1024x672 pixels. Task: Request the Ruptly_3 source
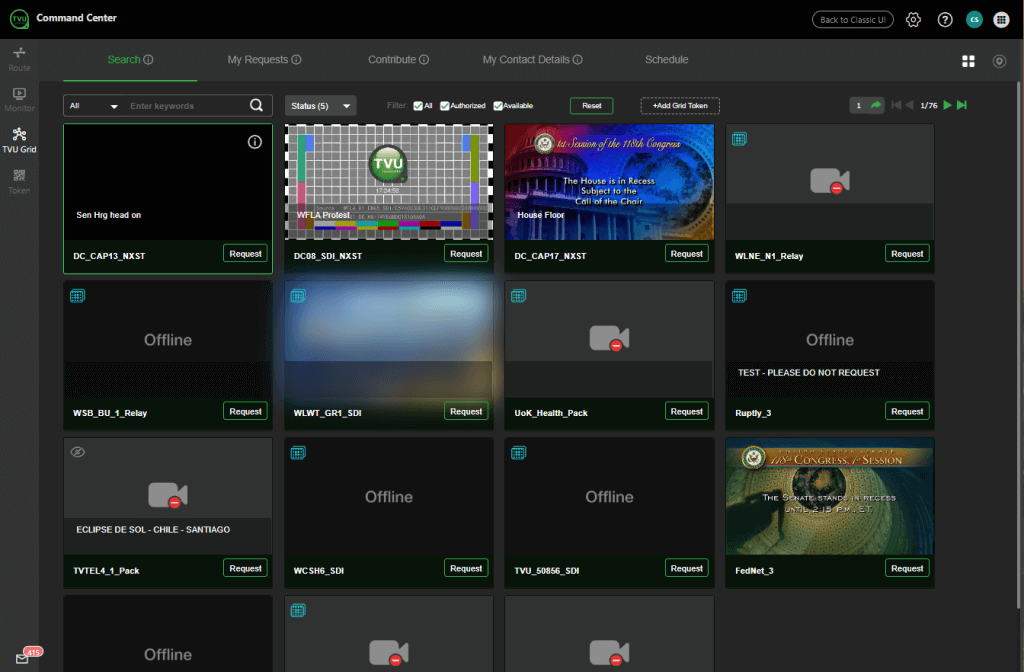coord(907,411)
